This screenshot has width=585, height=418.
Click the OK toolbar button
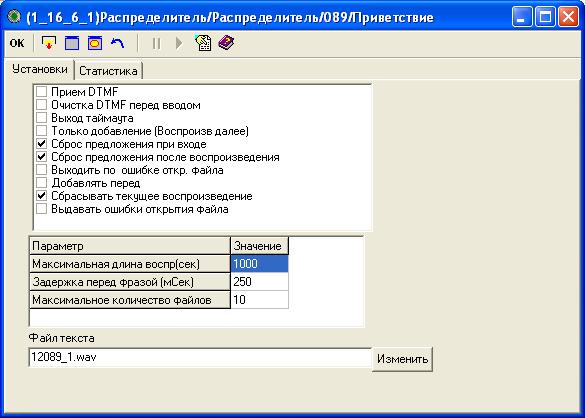pos(17,43)
